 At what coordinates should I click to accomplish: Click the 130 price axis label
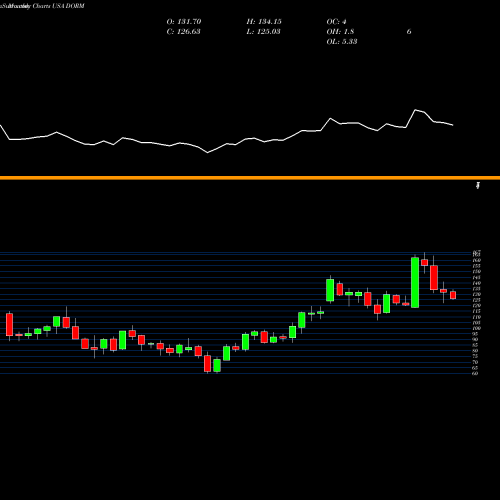477,294
